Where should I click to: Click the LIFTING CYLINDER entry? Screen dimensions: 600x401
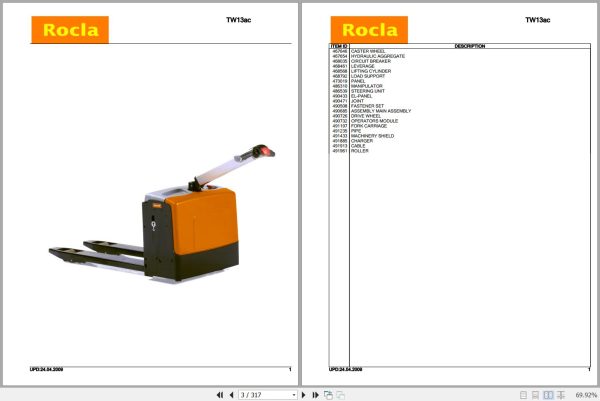coord(371,71)
